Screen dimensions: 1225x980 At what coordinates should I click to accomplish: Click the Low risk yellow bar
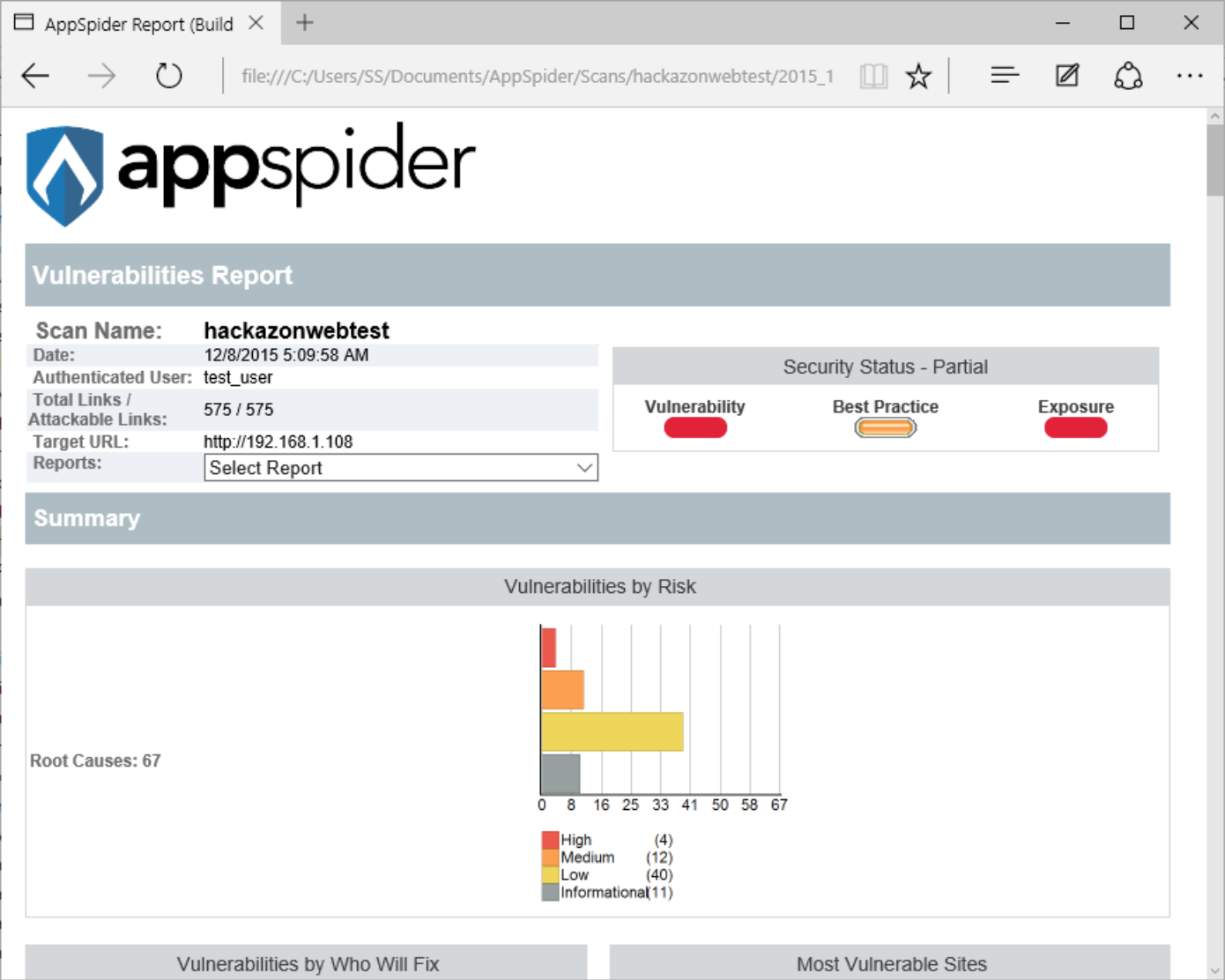tap(612, 731)
